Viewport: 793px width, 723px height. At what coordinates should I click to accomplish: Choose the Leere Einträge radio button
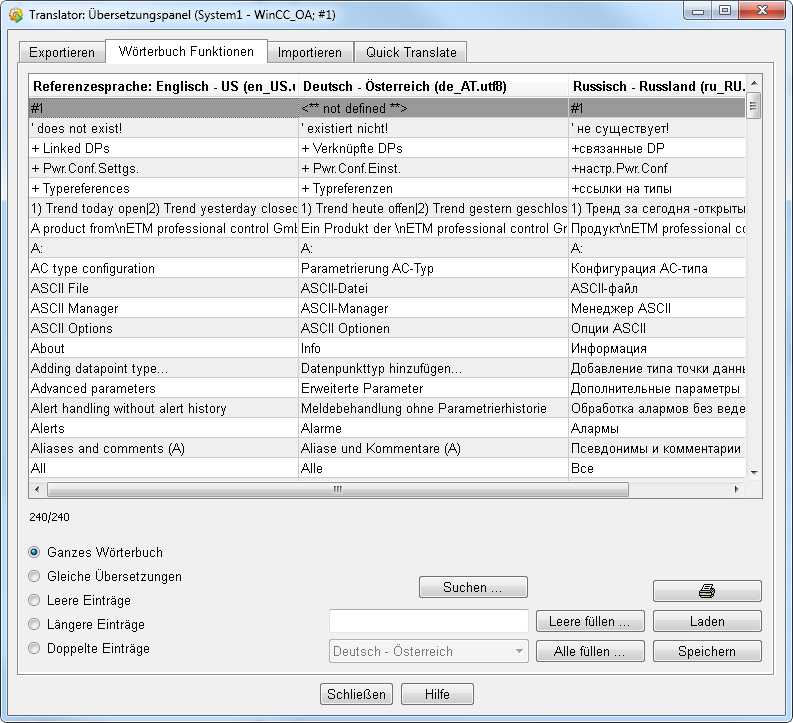(x=35, y=600)
